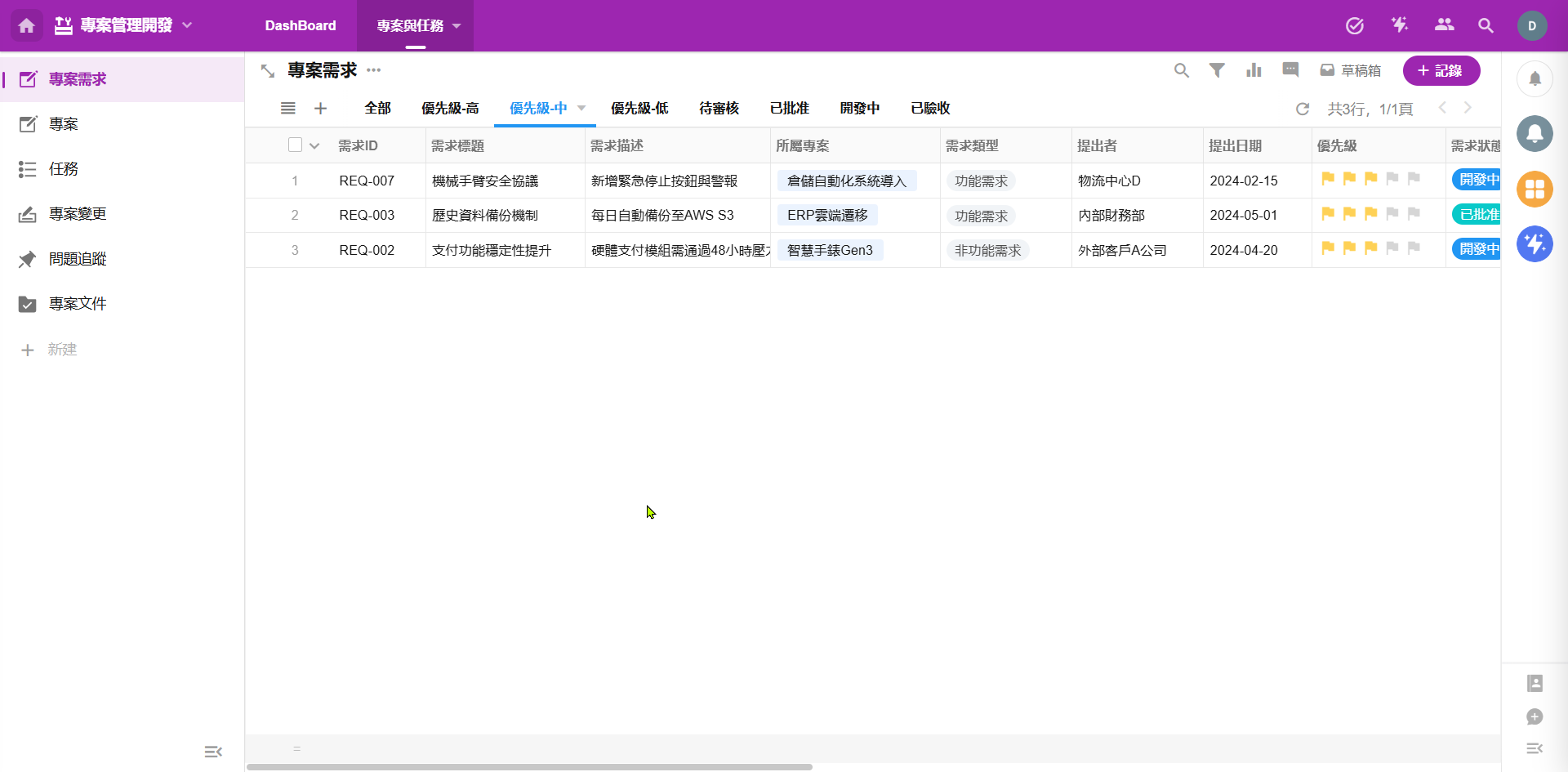Viewport: 1568px width, 772px height.
Task: Set REQ-007 priority to fourth flag
Action: [1392, 179]
